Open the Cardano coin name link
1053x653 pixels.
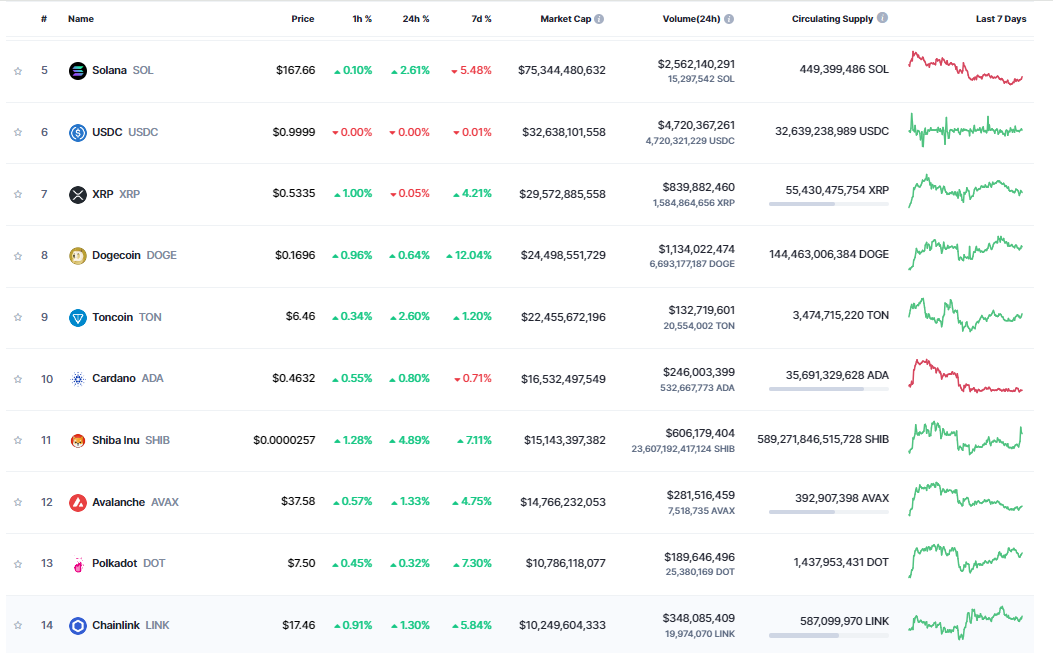(x=113, y=378)
